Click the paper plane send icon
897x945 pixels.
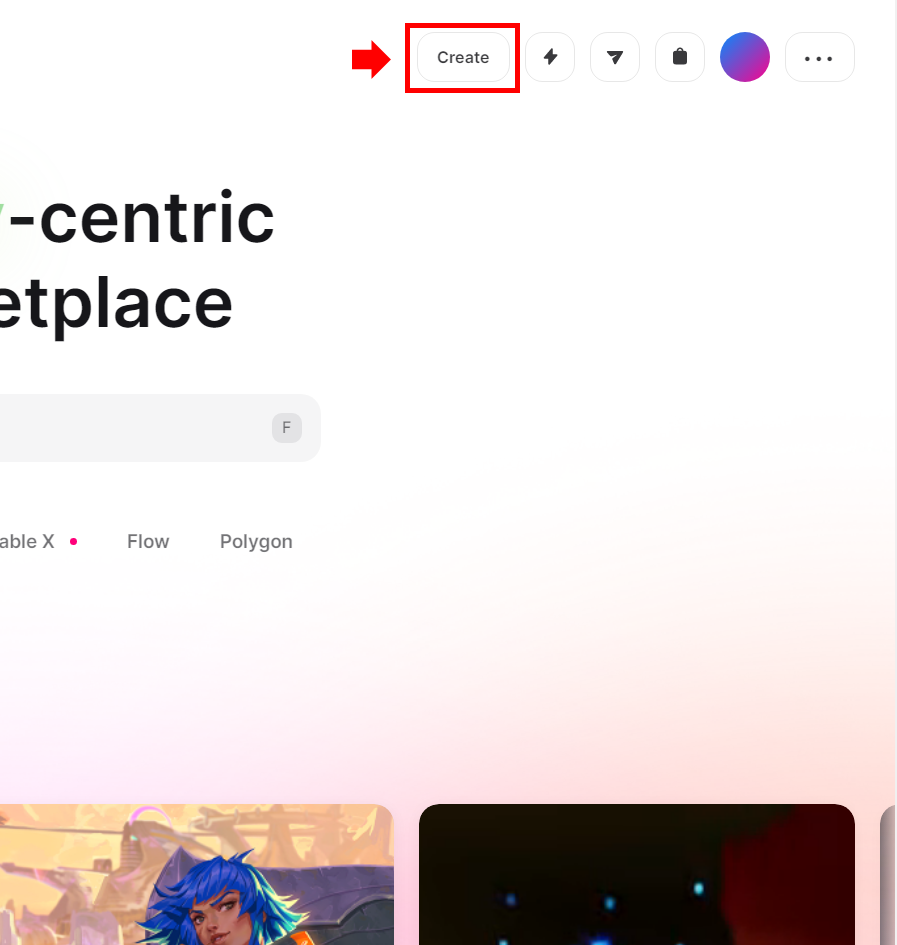click(x=615, y=57)
